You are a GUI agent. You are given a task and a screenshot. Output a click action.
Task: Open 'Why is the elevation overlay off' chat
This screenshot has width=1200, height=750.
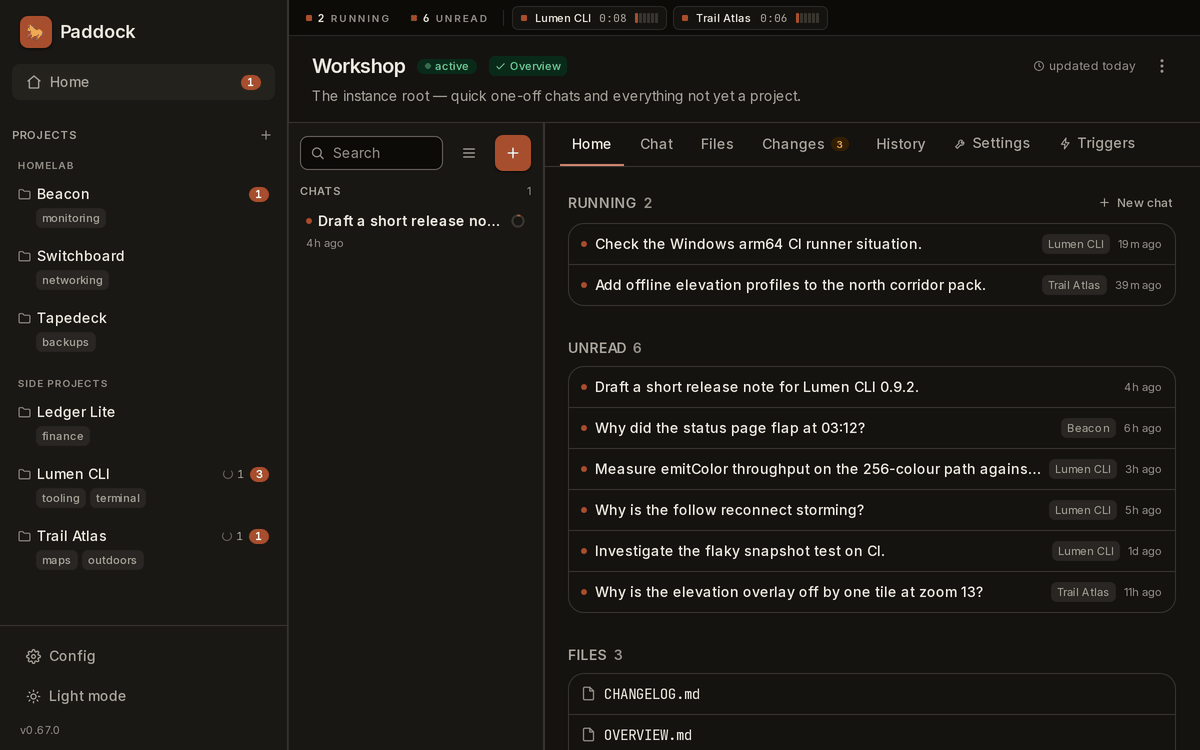[872, 592]
